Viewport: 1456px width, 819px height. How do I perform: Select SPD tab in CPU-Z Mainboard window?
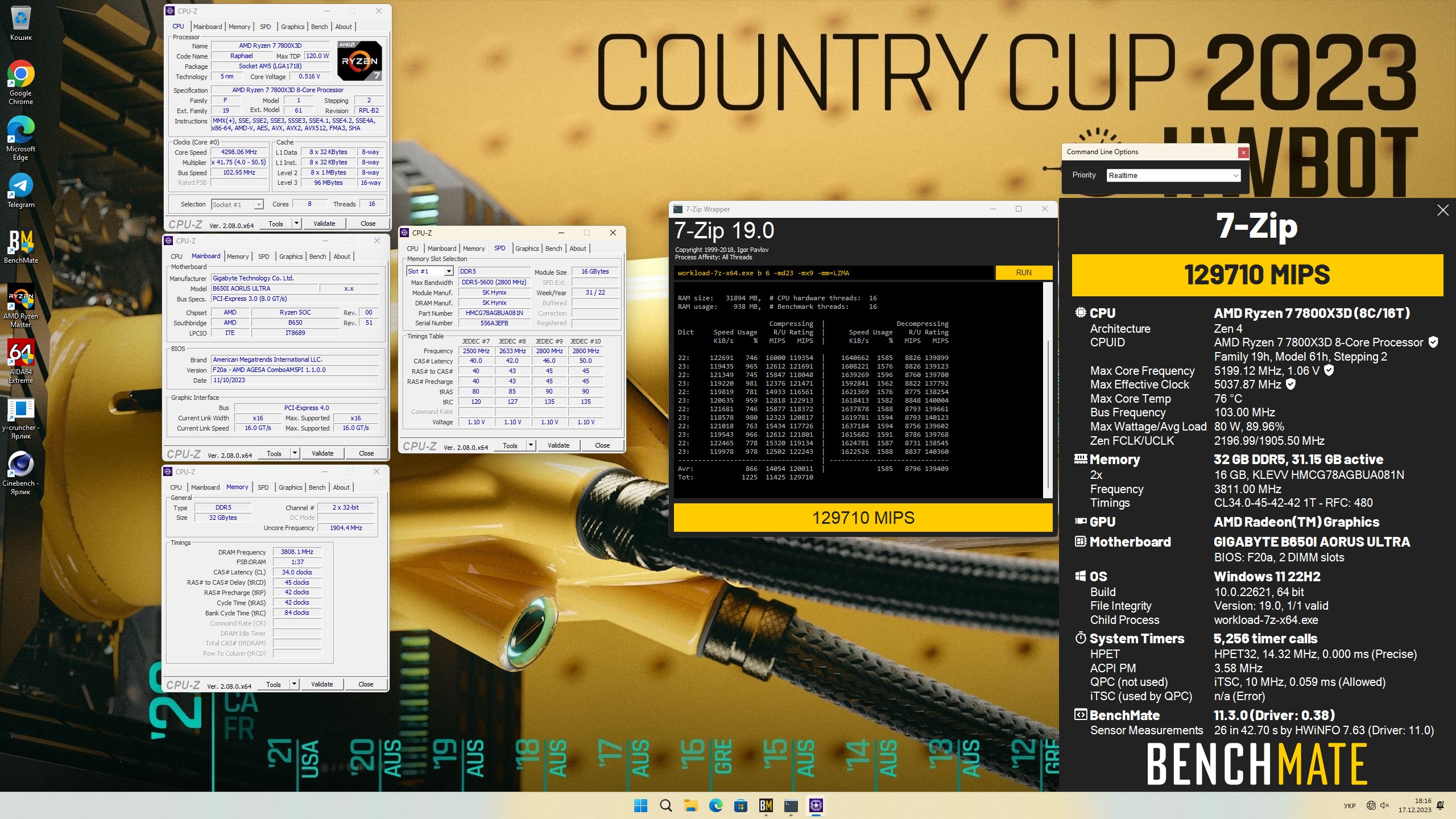click(263, 257)
